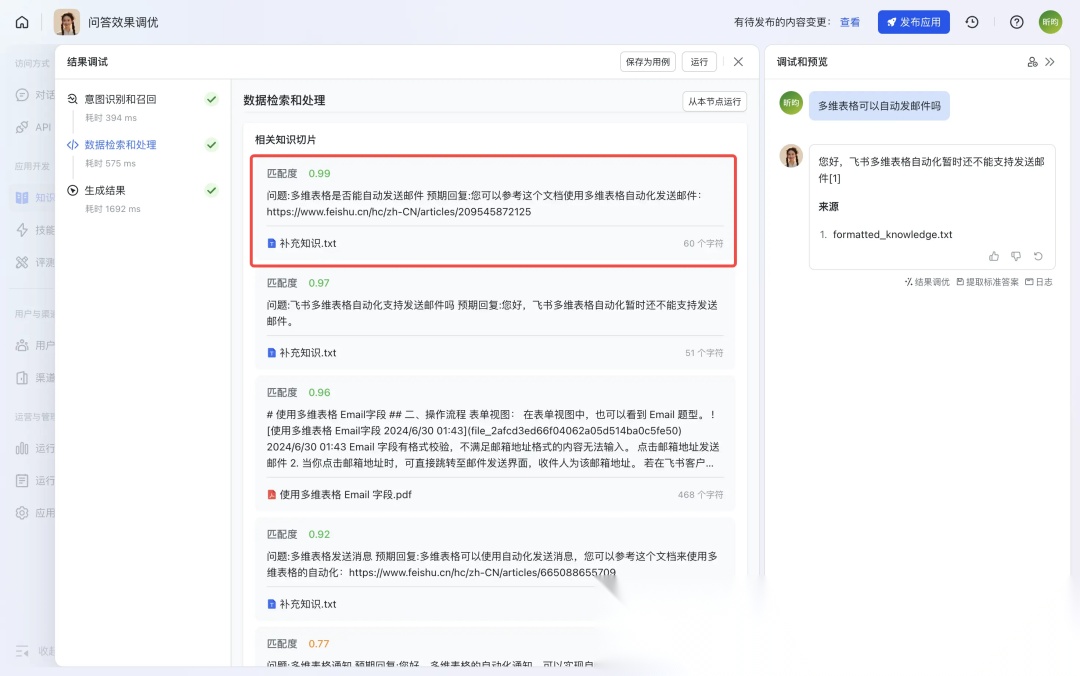The height and width of the screenshot is (676, 1080).
Task: Open formatted_knowledge.txt source
Action: tap(892, 234)
